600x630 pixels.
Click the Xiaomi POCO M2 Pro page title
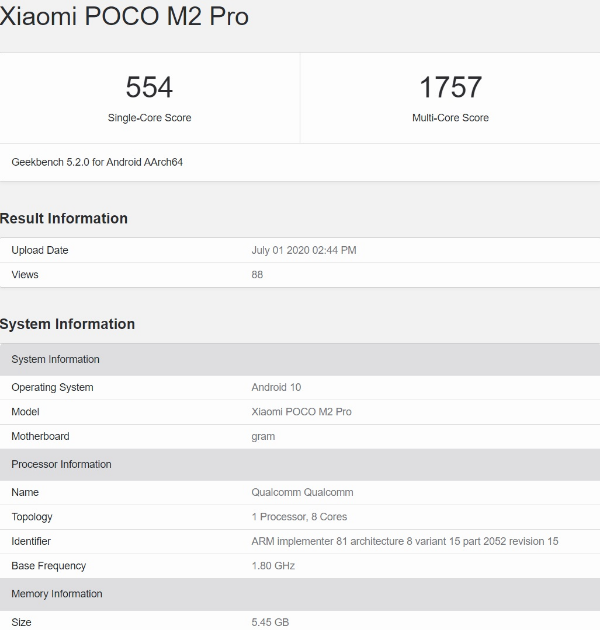pos(124,16)
